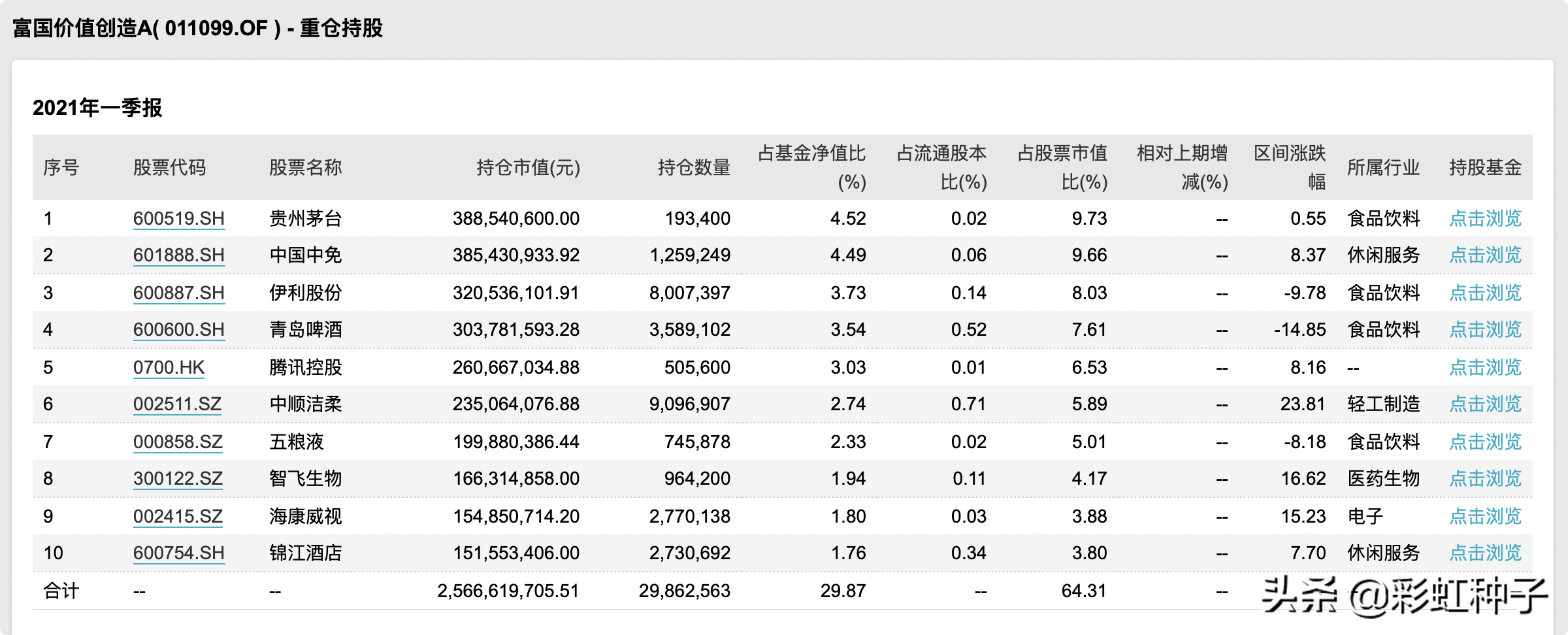1568x635 pixels.
Task: Click the 所属行业 column header
Action: (x=1383, y=168)
